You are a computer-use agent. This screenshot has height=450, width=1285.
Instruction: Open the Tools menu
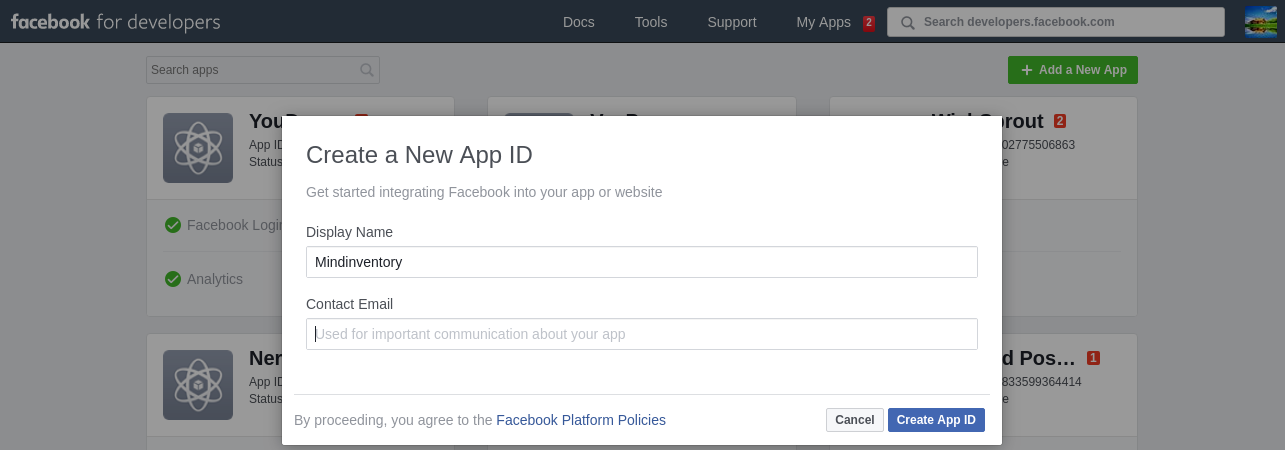pos(651,22)
